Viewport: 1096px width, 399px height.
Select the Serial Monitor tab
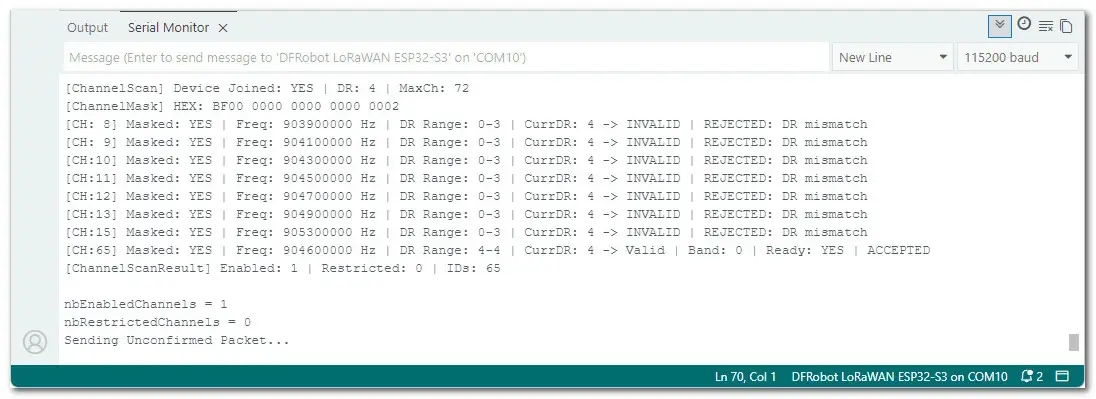click(168, 28)
